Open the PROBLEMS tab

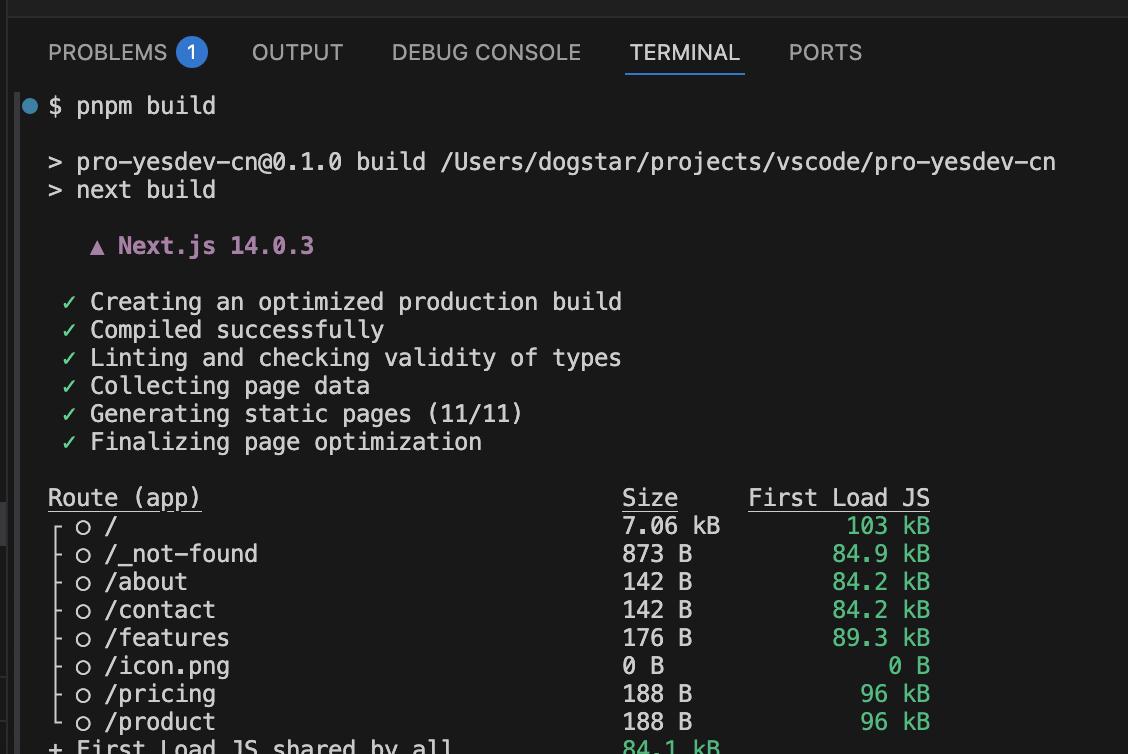(107, 53)
